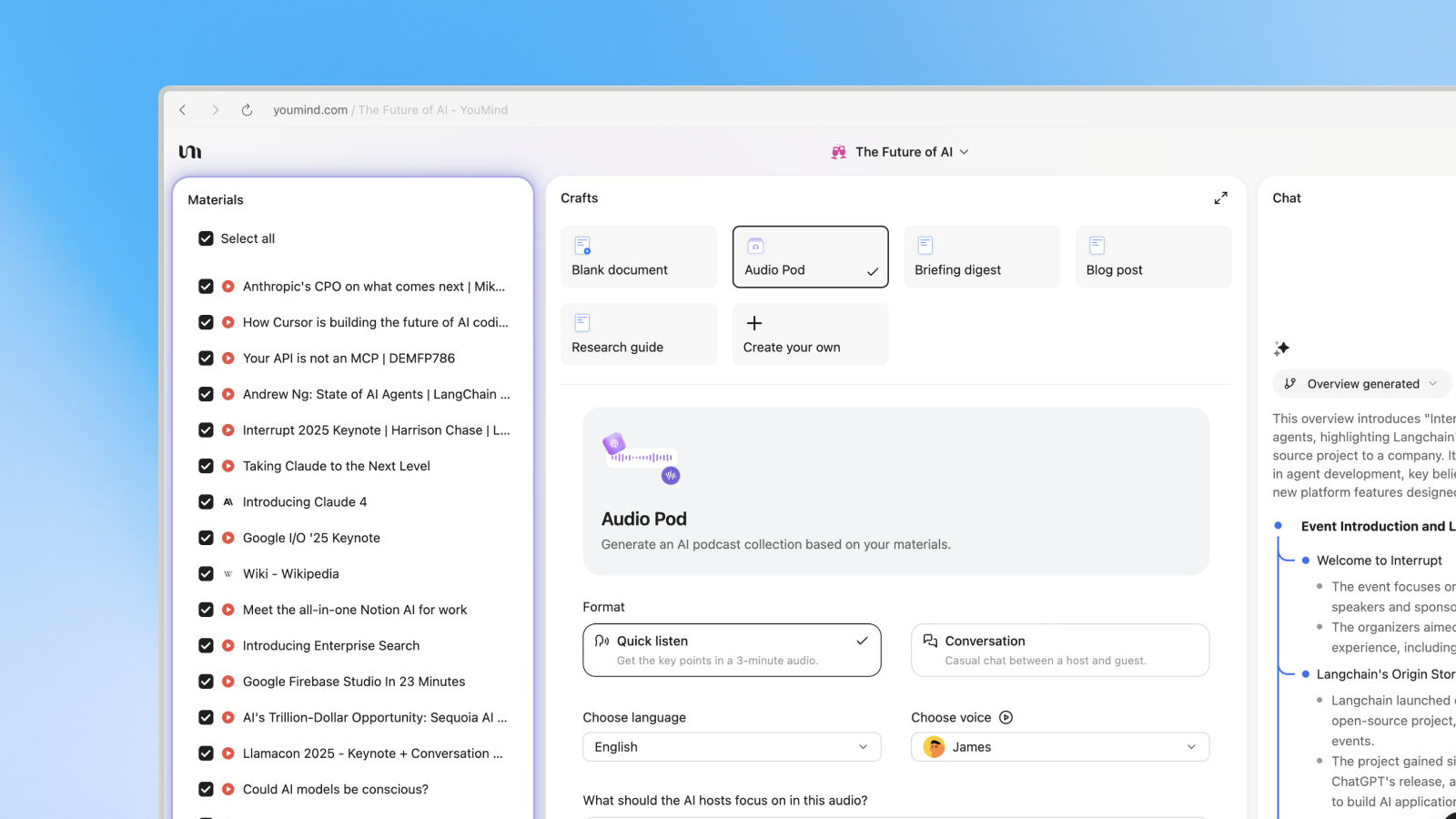
Task: Select the Blog post craft
Action: (1153, 256)
